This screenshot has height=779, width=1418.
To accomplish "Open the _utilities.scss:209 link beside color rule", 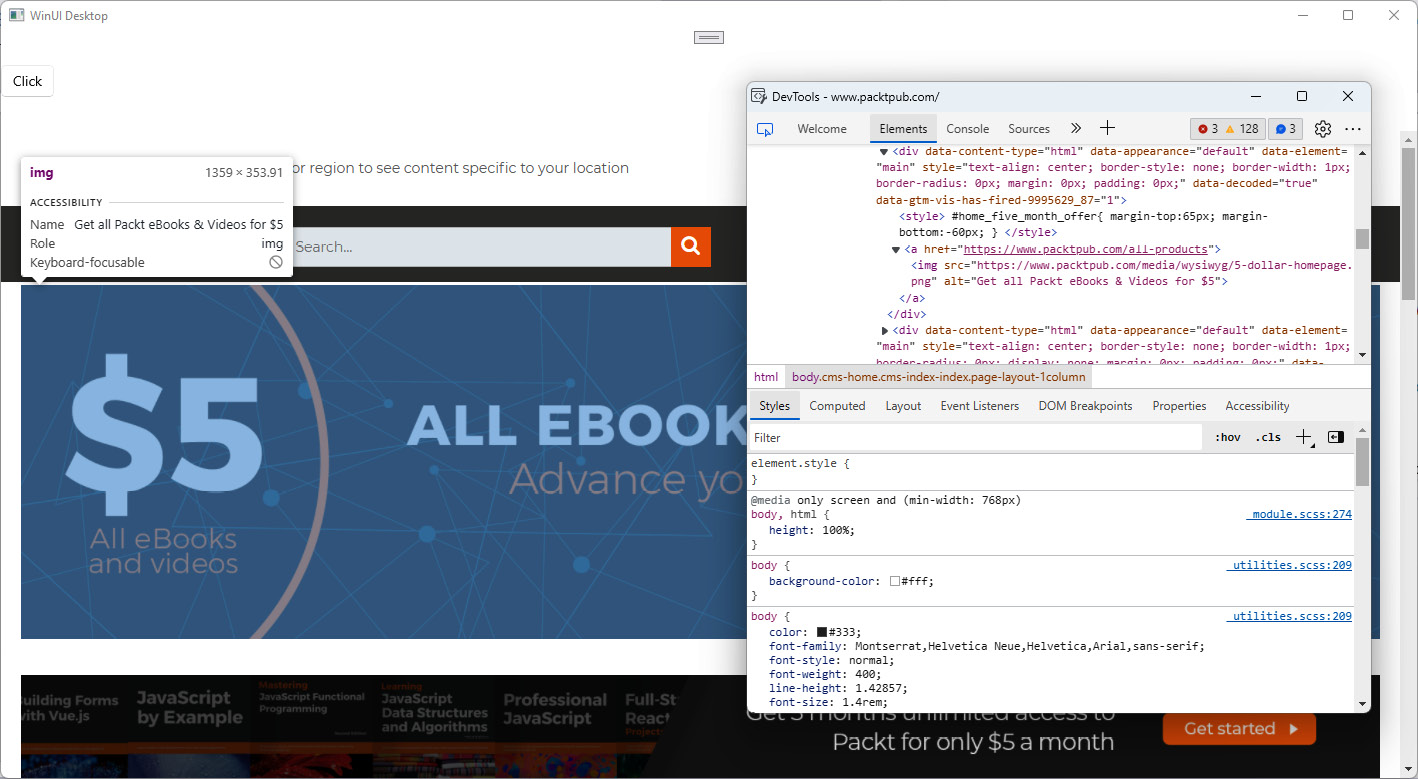I will click(1289, 616).
